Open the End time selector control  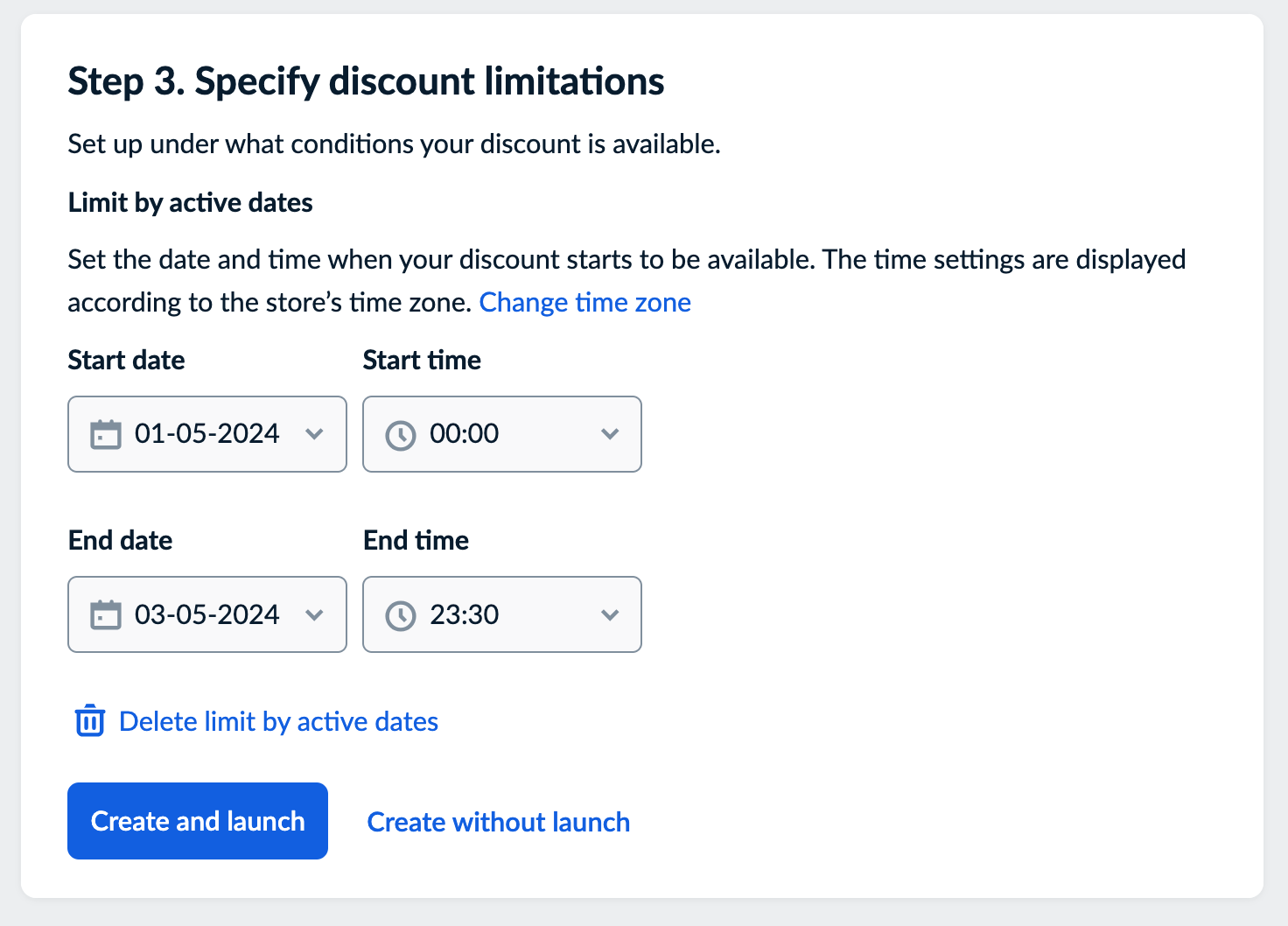501,614
